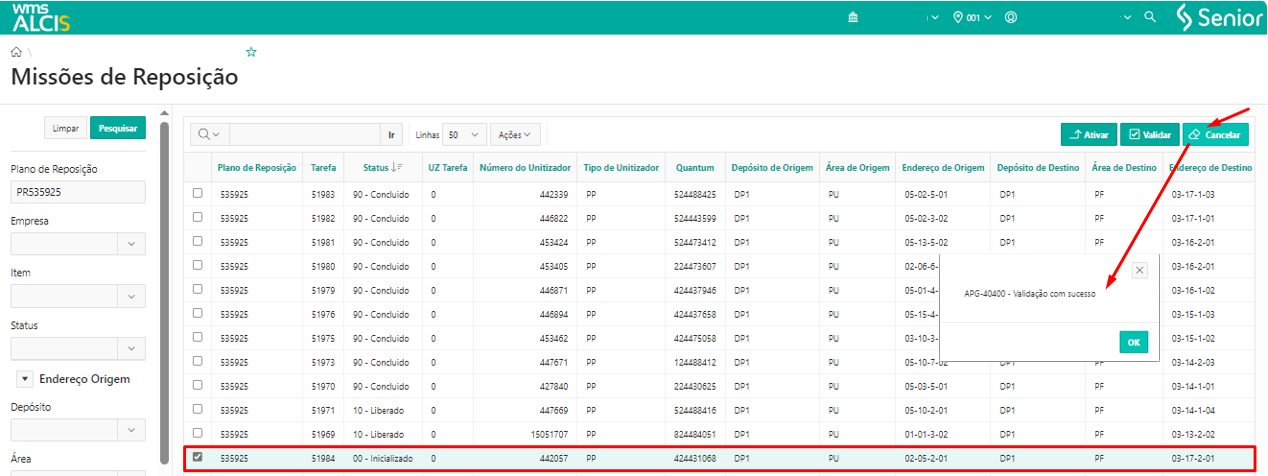Click the warehouse building icon in header
The image size is (1268, 476).
(852, 17)
